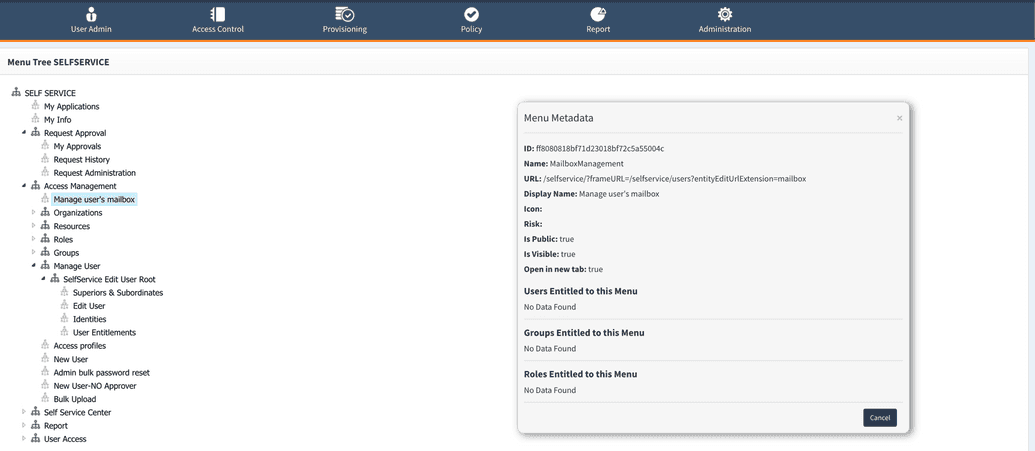
Task: Select User Entitlements in tree
Action: (x=104, y=333)
